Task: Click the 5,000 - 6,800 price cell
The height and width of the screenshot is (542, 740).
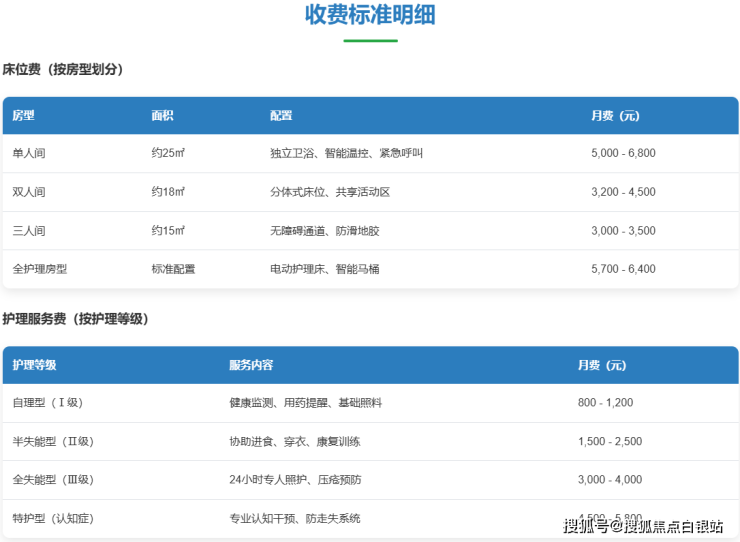Action: (x=623, y=154)
